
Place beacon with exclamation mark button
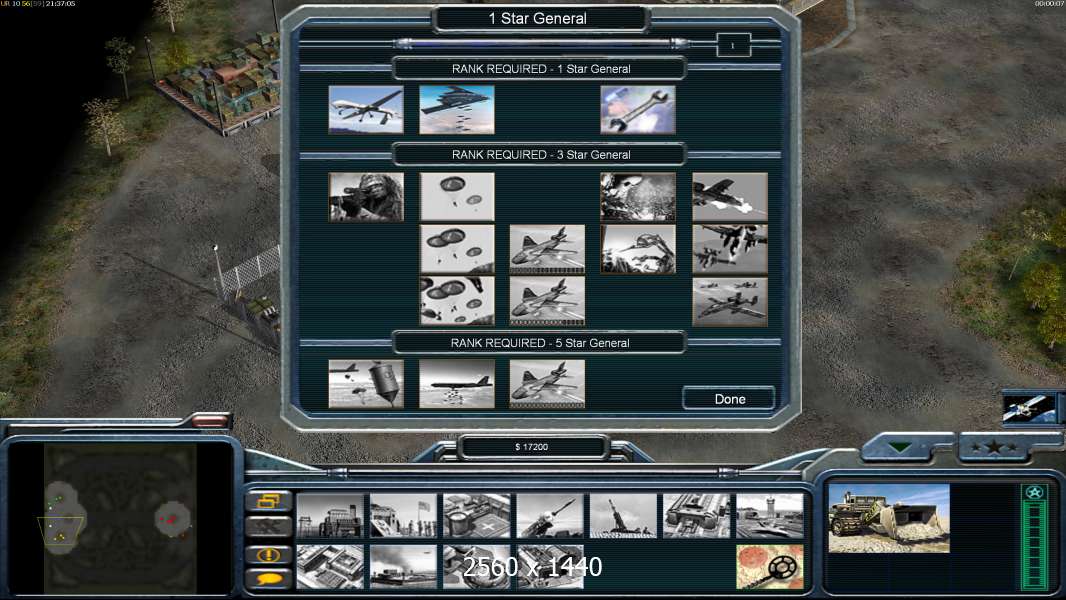tap(269, 554)
